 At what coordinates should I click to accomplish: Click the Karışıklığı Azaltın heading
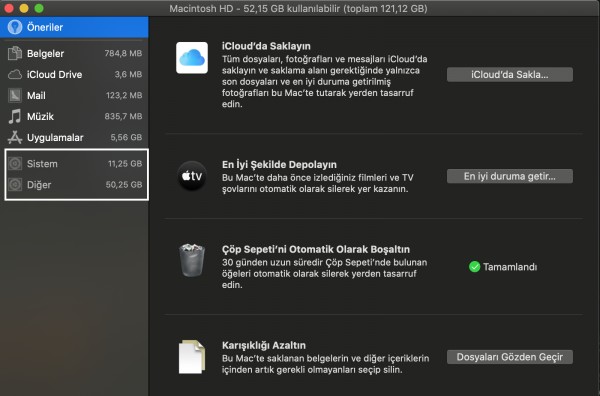pos(264,345)
